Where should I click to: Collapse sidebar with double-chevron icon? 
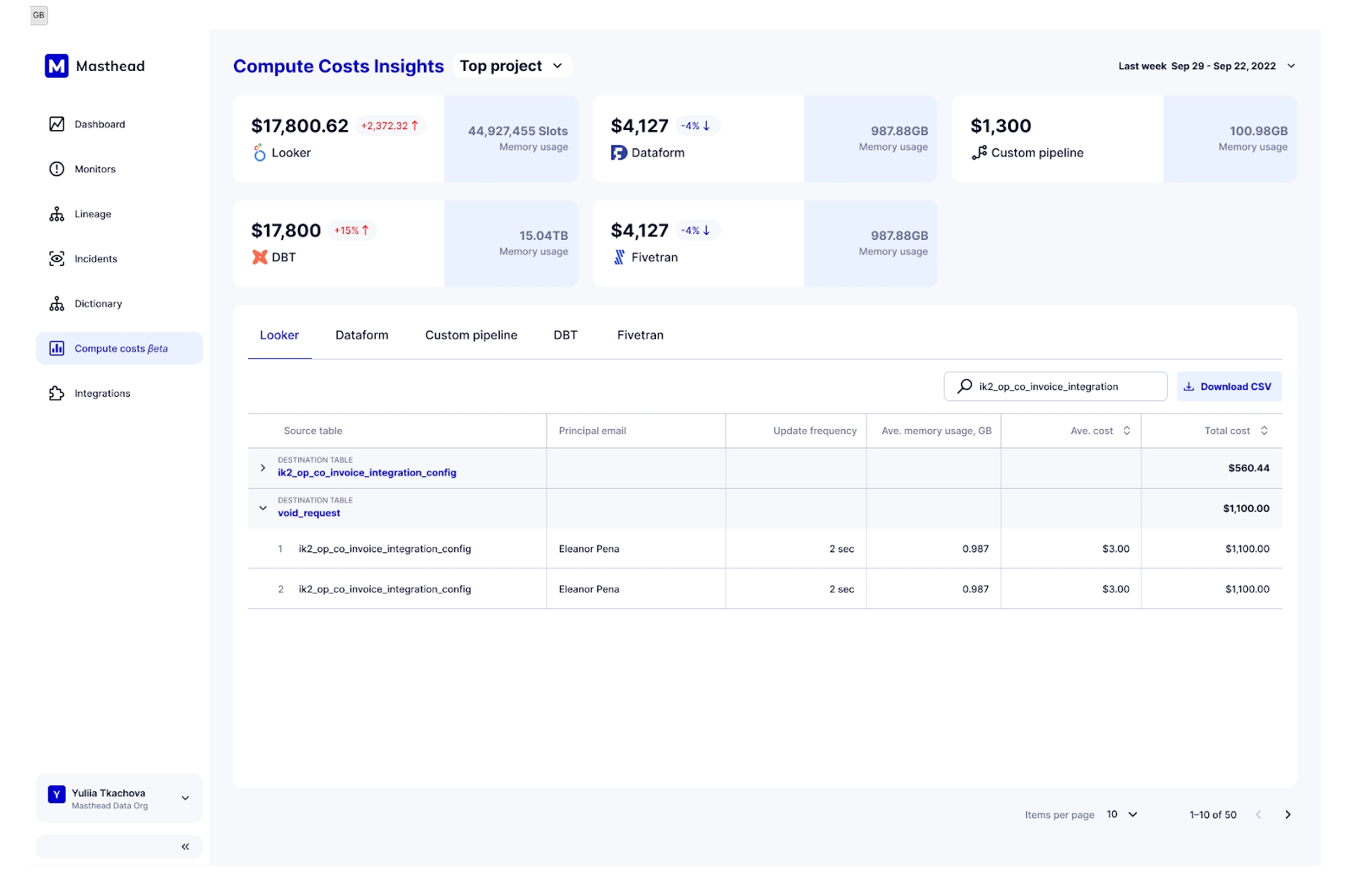pyautogui.click(x=185, y=846)
